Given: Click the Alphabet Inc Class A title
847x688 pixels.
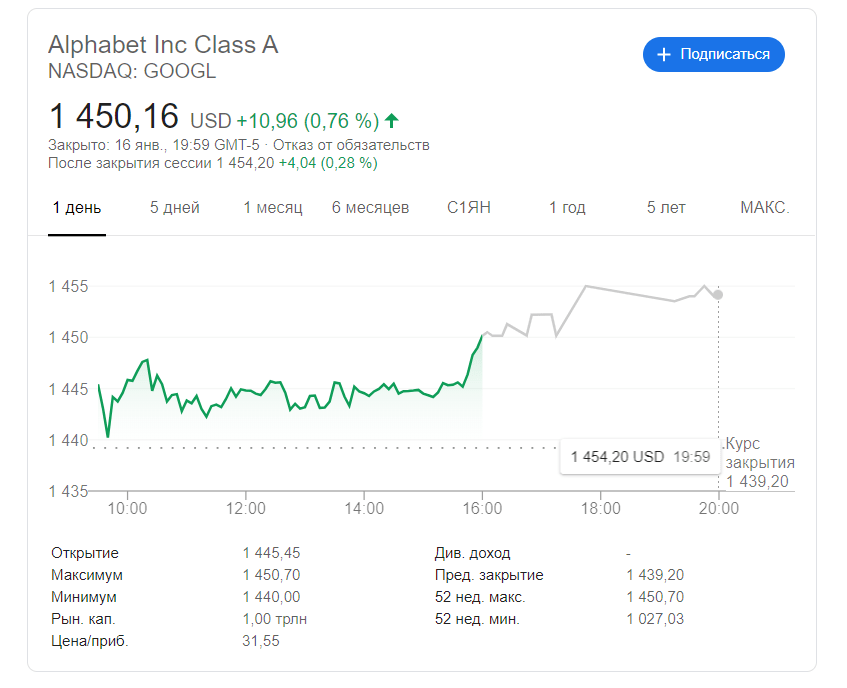Looking at the screenshot, I should (162, 44).
